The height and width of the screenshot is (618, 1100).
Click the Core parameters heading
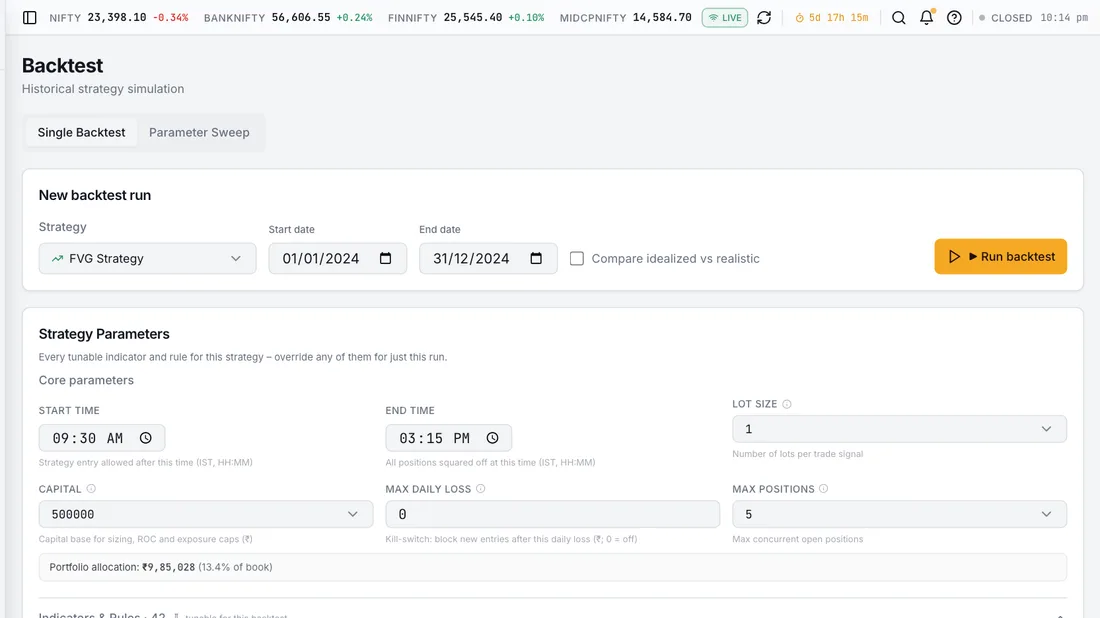click(x=86, y=380)
